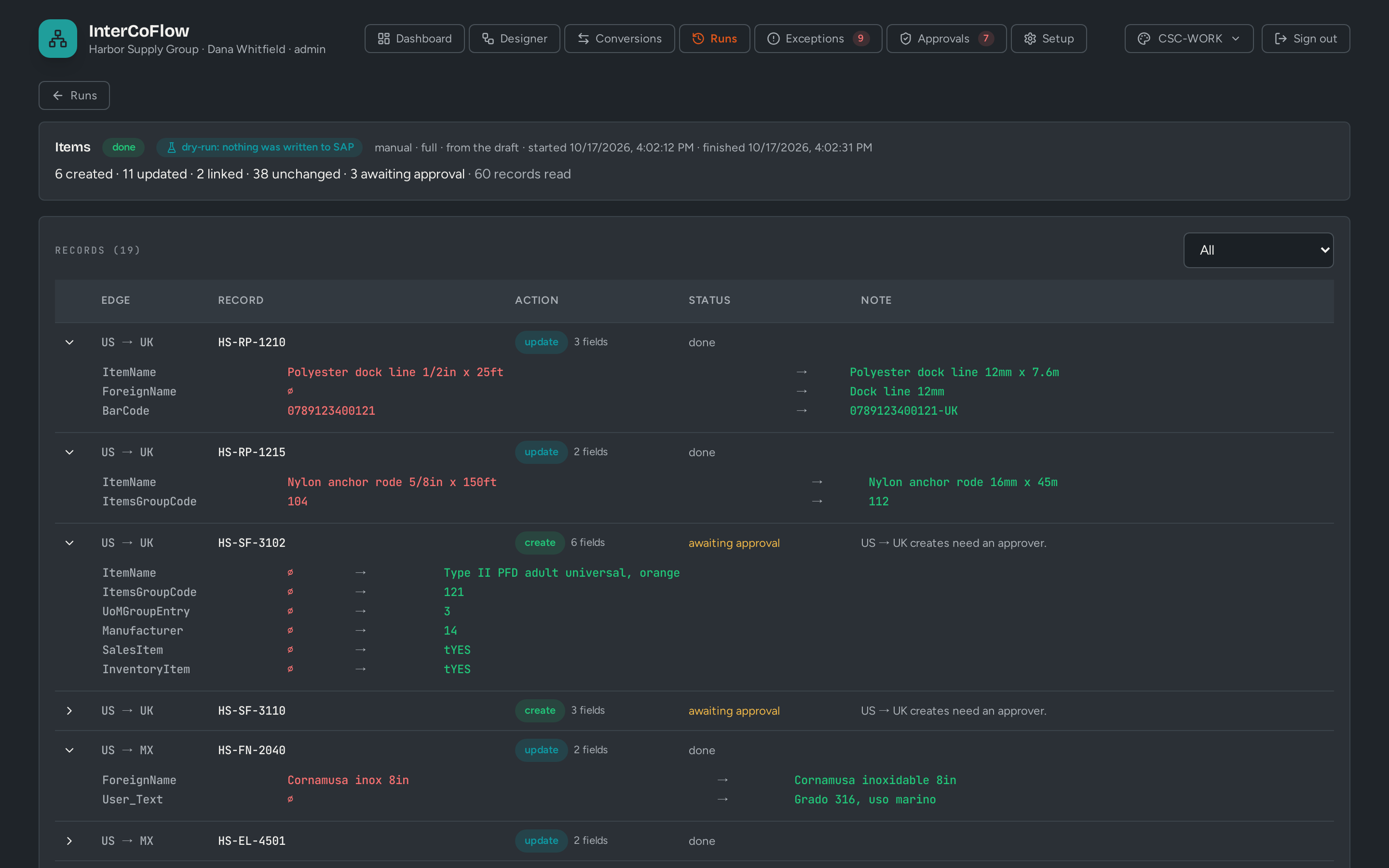Click the palette icon beside CSC-WORK
Viewport: 1389px width, 868px height.
tap(1144, 39)
